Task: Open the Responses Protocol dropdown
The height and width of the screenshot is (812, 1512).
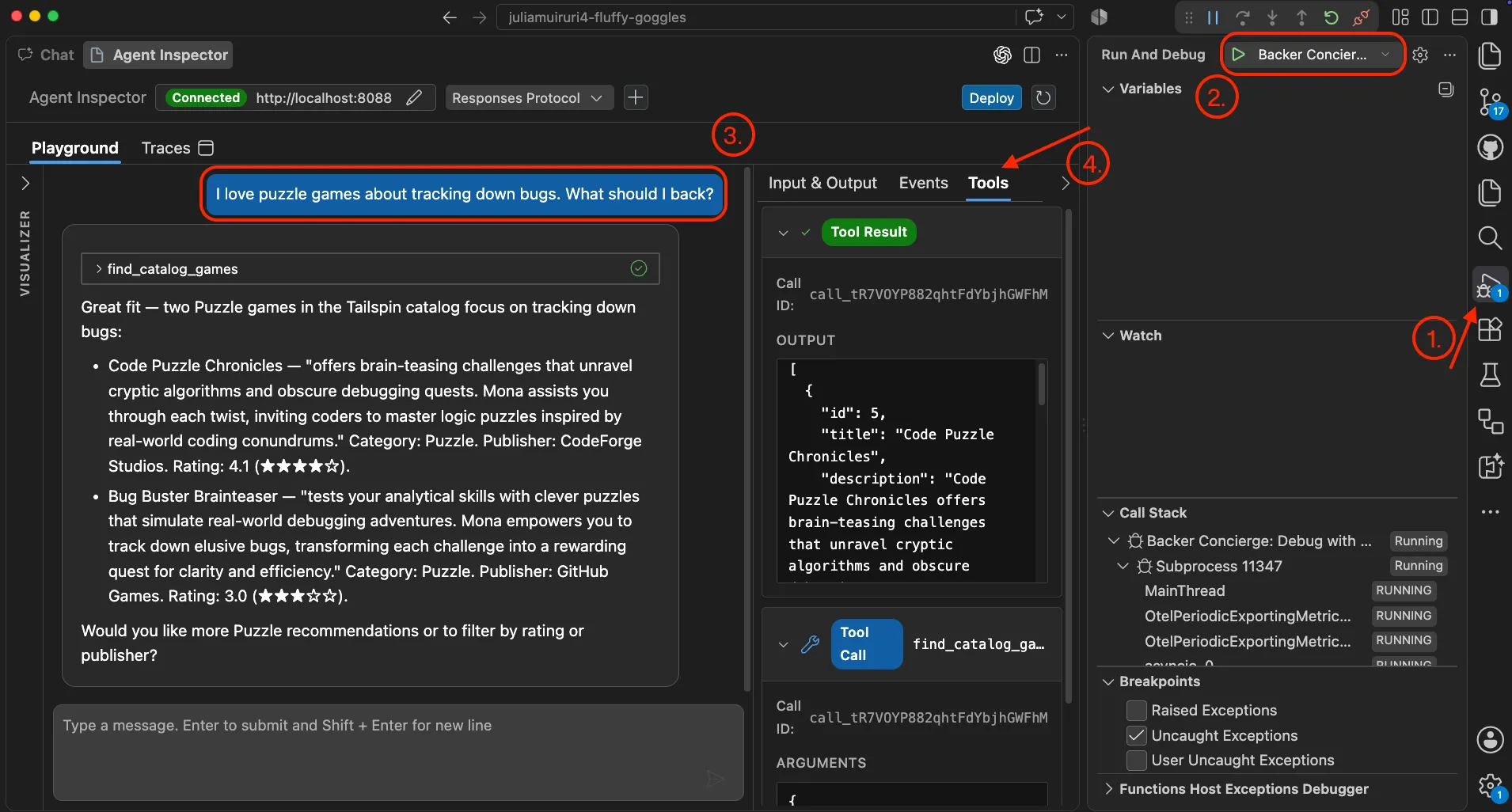Action: pos(529,97)
